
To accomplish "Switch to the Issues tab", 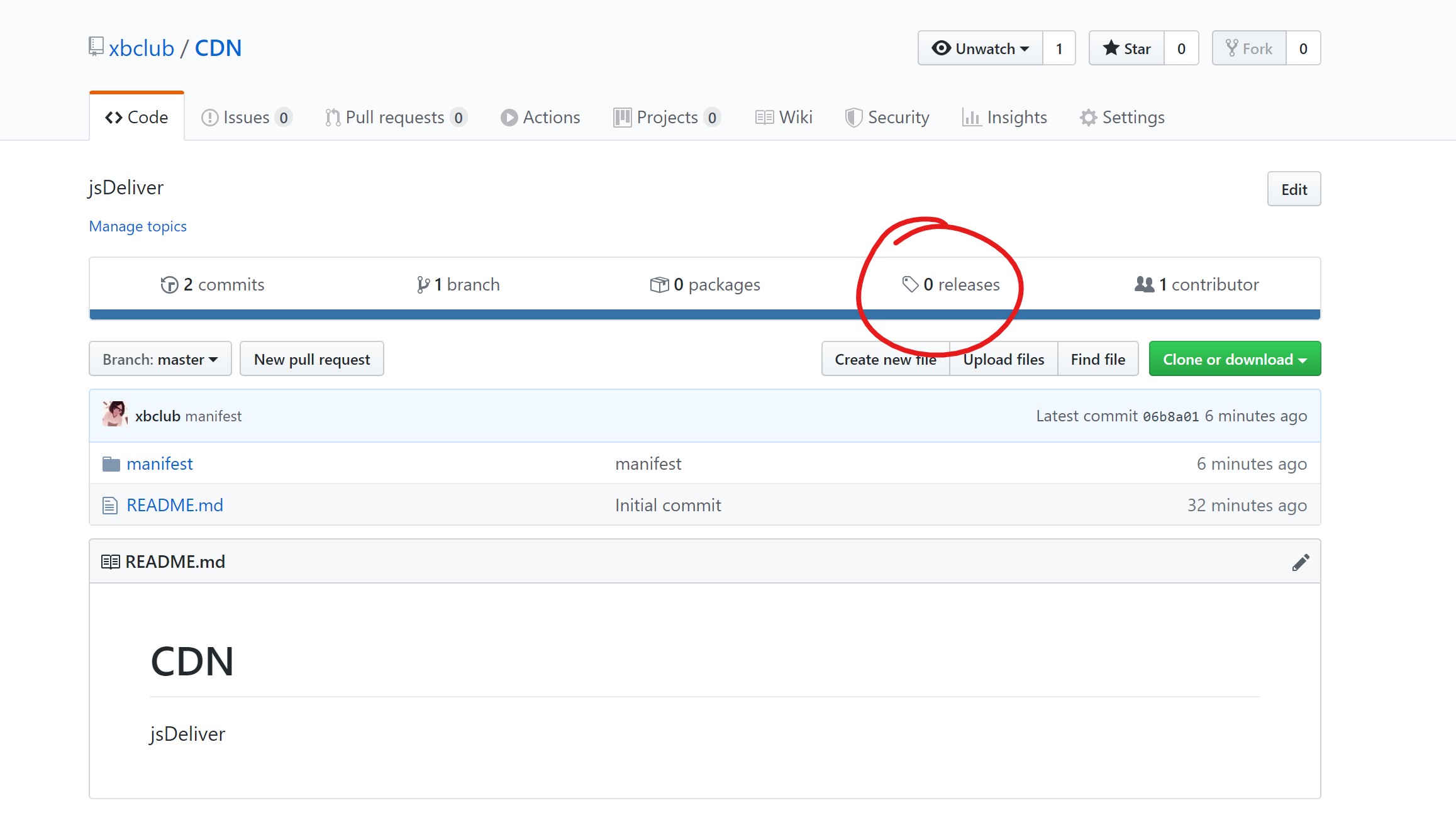I will (246, 118).
